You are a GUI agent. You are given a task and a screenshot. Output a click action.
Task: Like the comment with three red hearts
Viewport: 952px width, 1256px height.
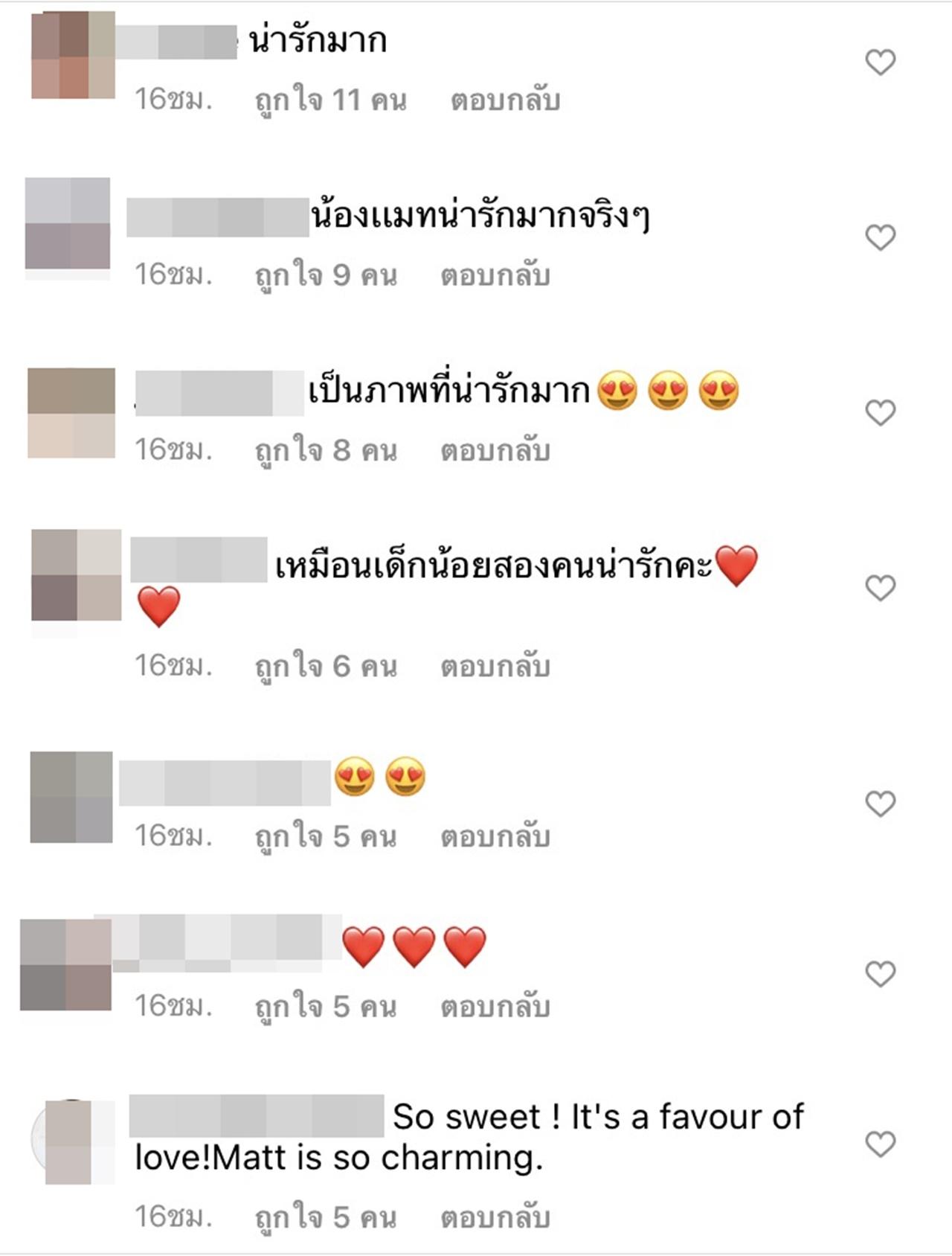tap(880, 974)
